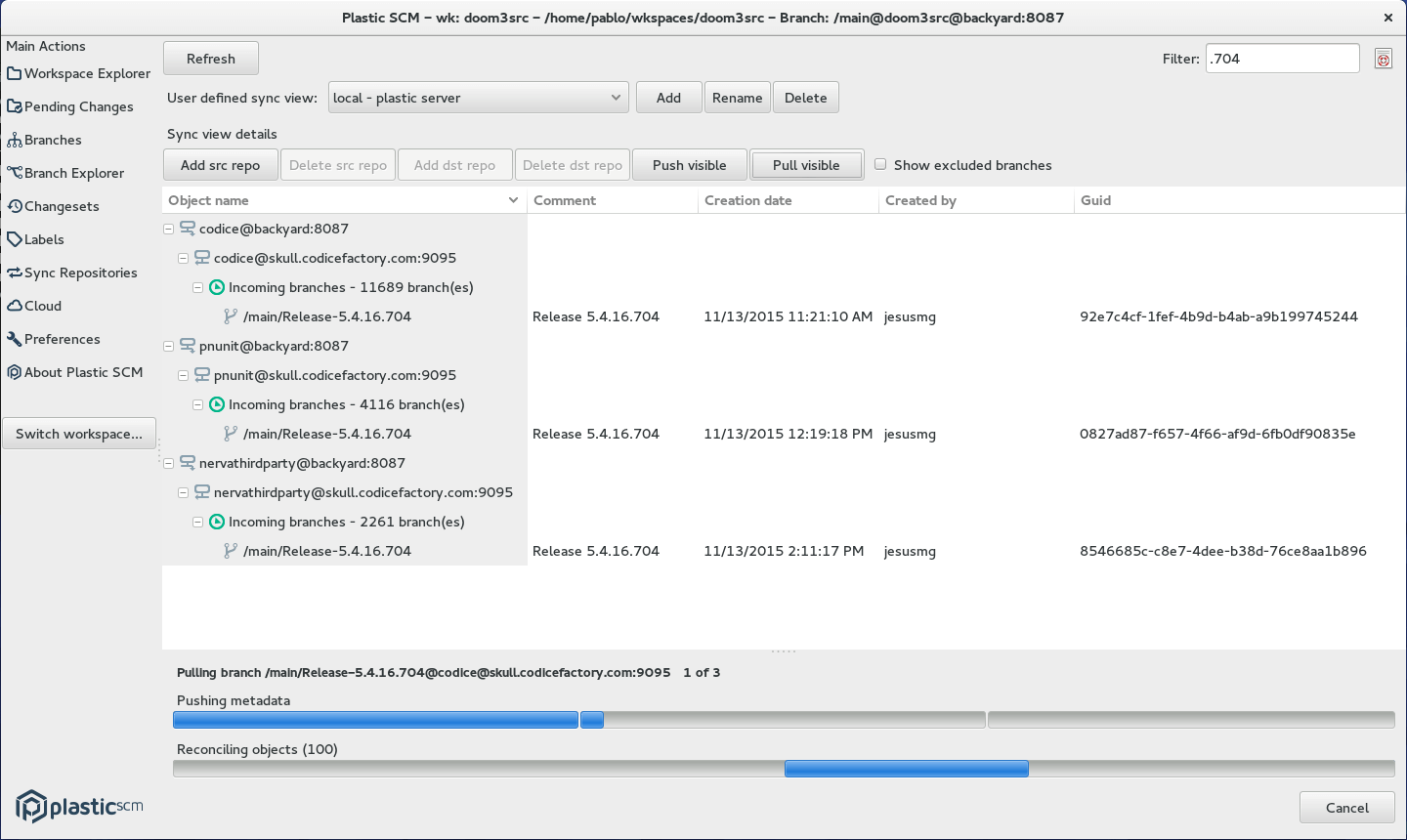Screen dimensions: 1407x840
Task: Open the Cloud section
Action: point(34,306)
